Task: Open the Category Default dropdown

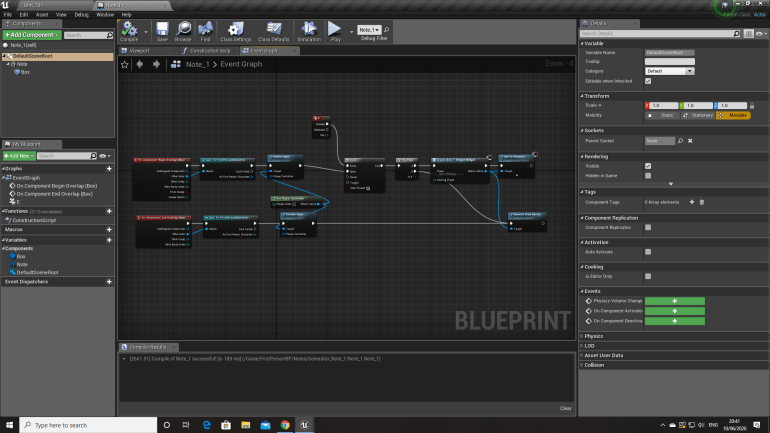Action: coord(669,71)
